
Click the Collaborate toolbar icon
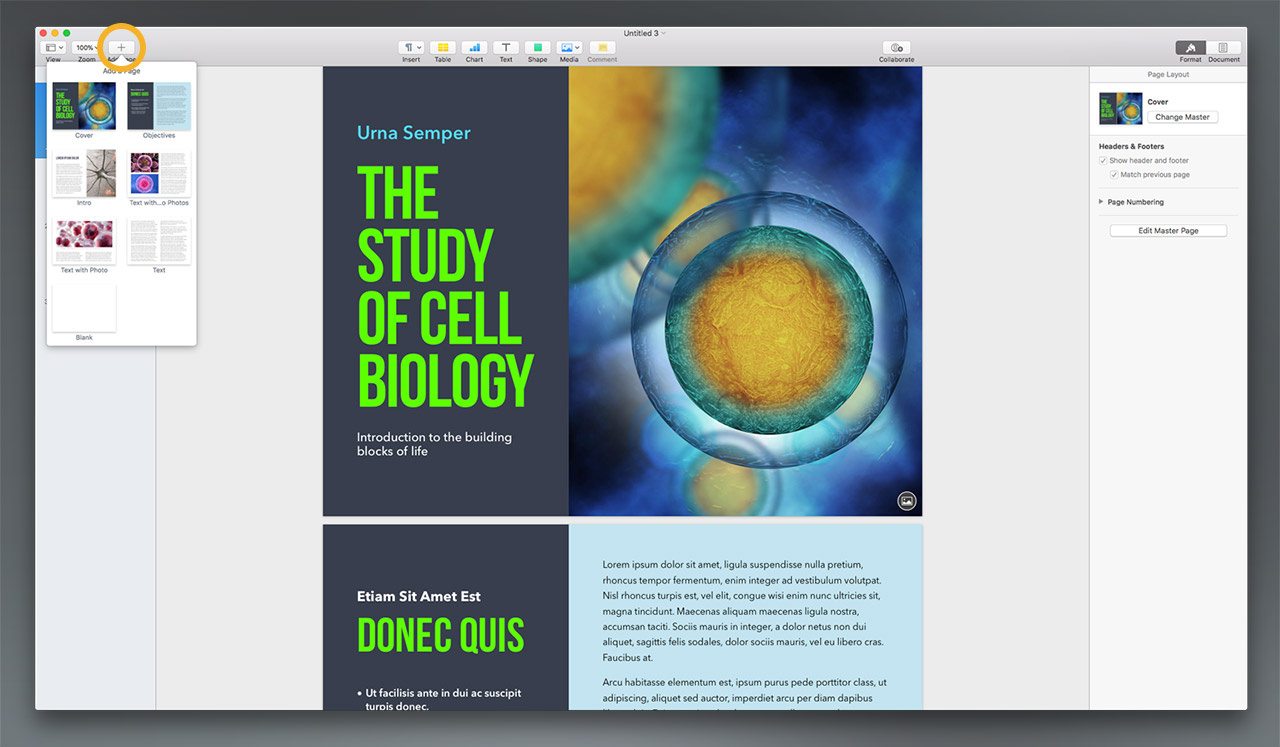click(896, 47)
